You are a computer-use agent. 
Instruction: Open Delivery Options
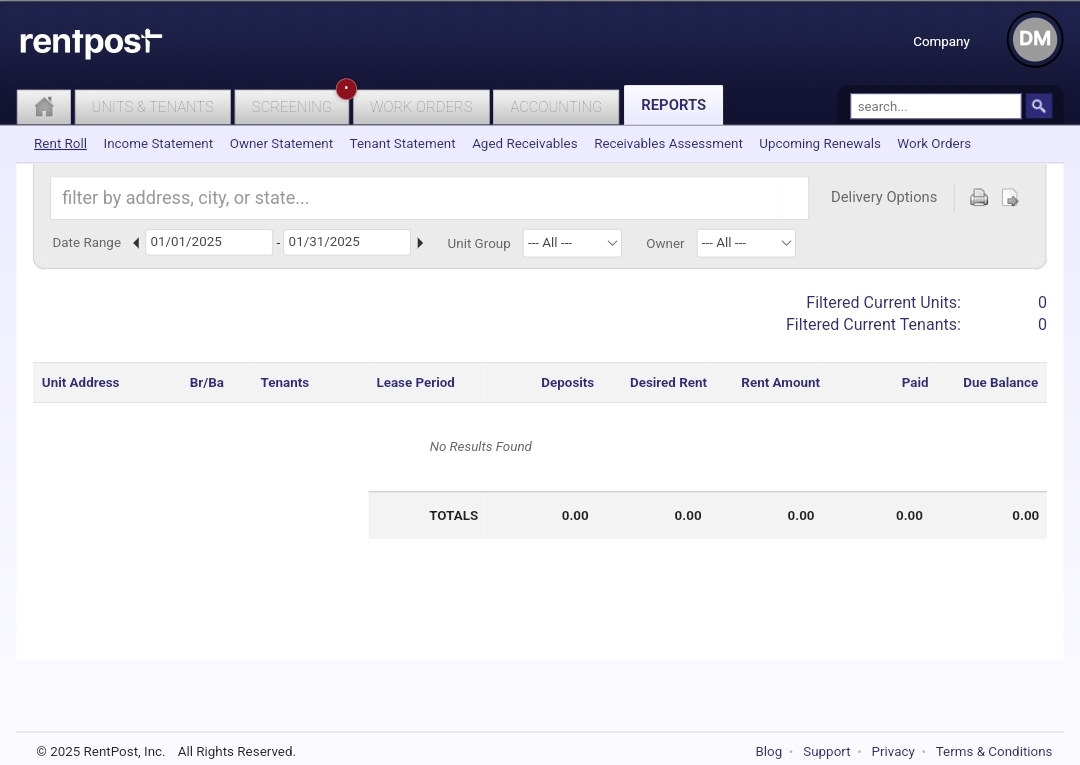pyautogui.click(x=884, y=197)
